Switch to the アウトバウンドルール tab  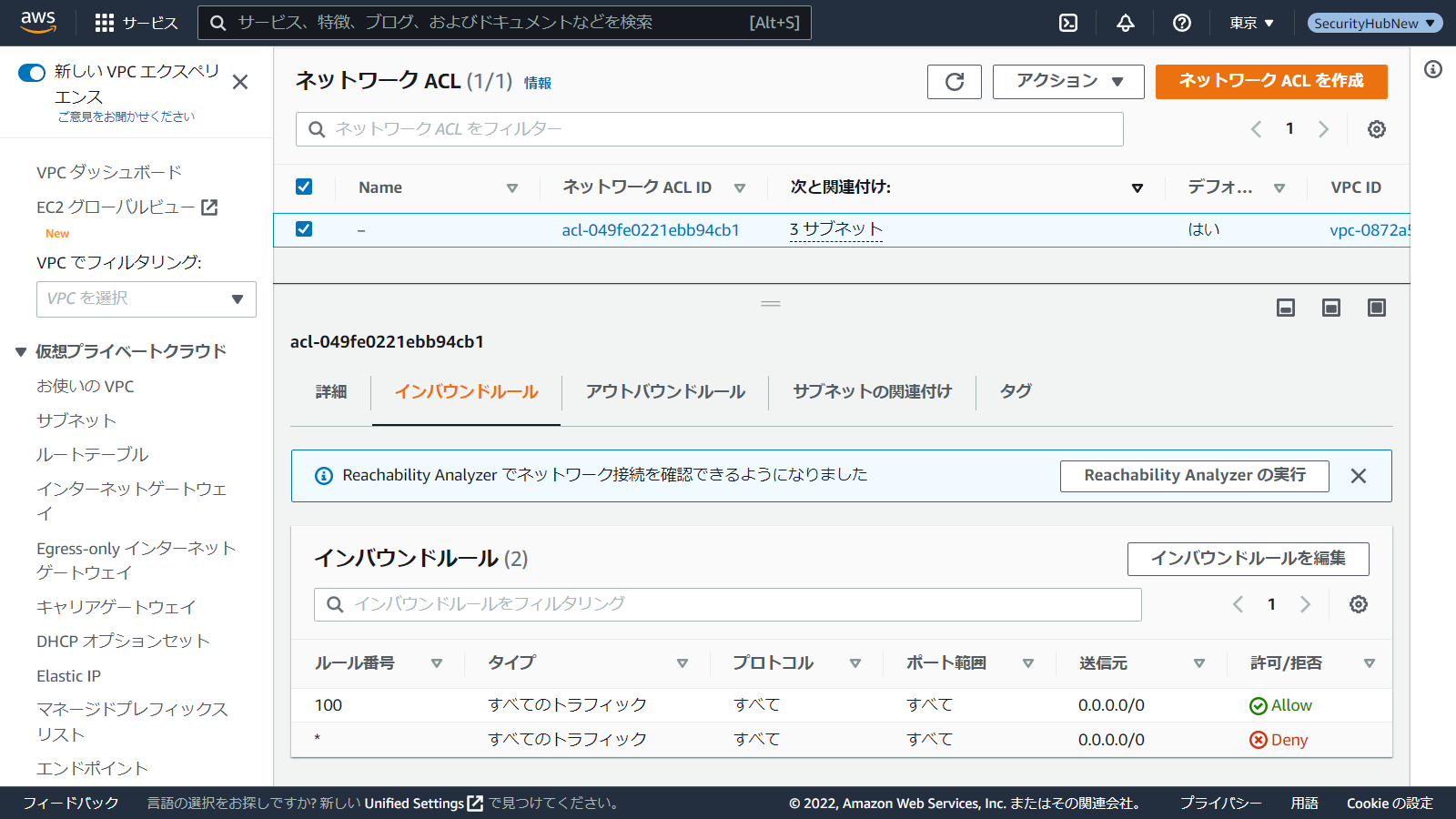tap(665, 392)
